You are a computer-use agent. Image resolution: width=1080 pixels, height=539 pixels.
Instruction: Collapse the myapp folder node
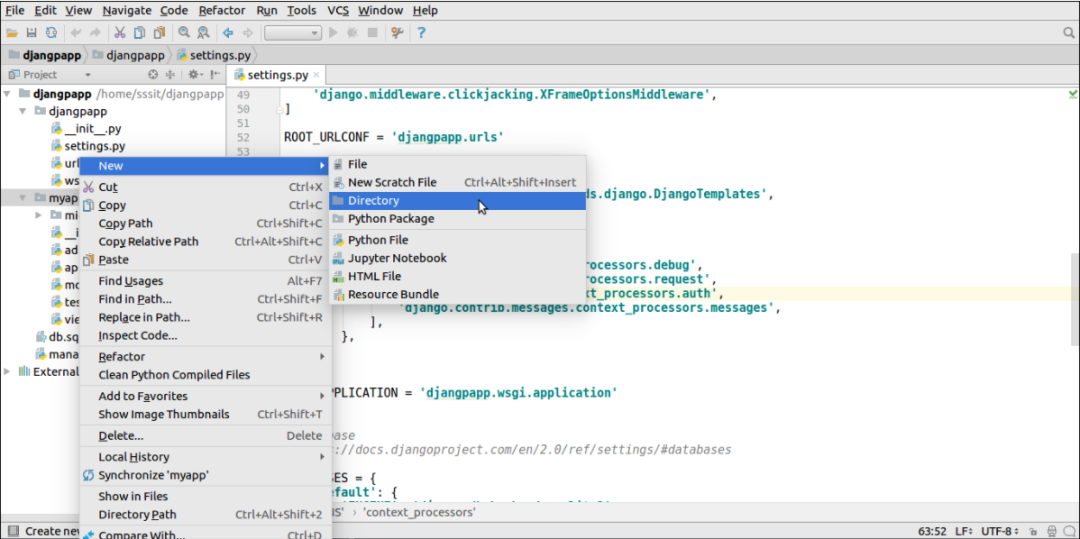point(24,198)
